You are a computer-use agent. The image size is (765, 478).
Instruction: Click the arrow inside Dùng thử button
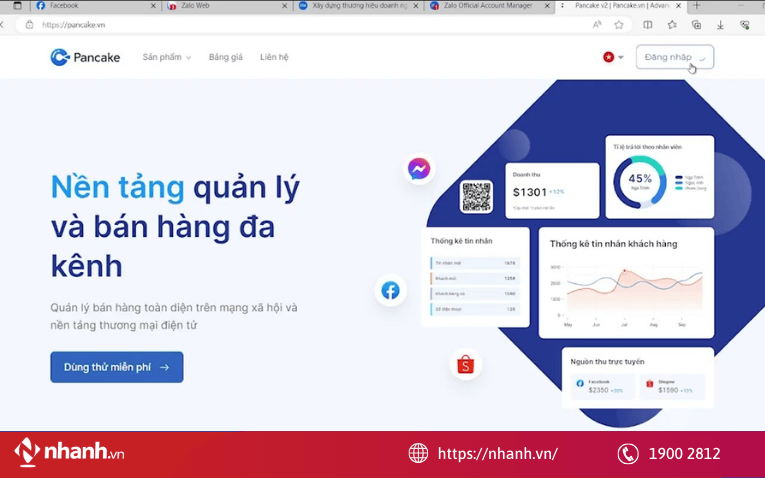click(x=164, y=367)
